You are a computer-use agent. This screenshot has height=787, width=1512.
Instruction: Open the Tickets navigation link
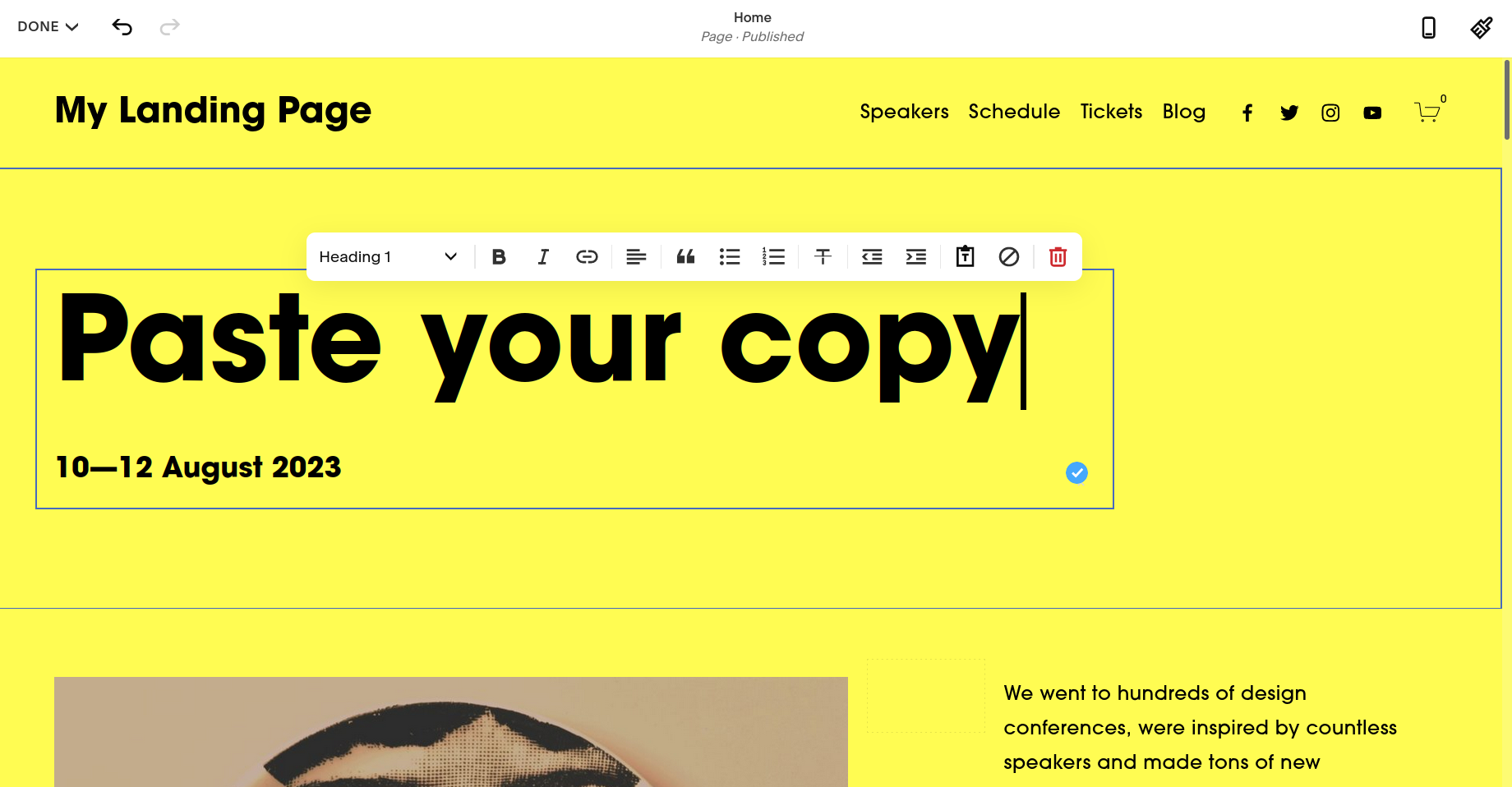tap(1111, 112)
